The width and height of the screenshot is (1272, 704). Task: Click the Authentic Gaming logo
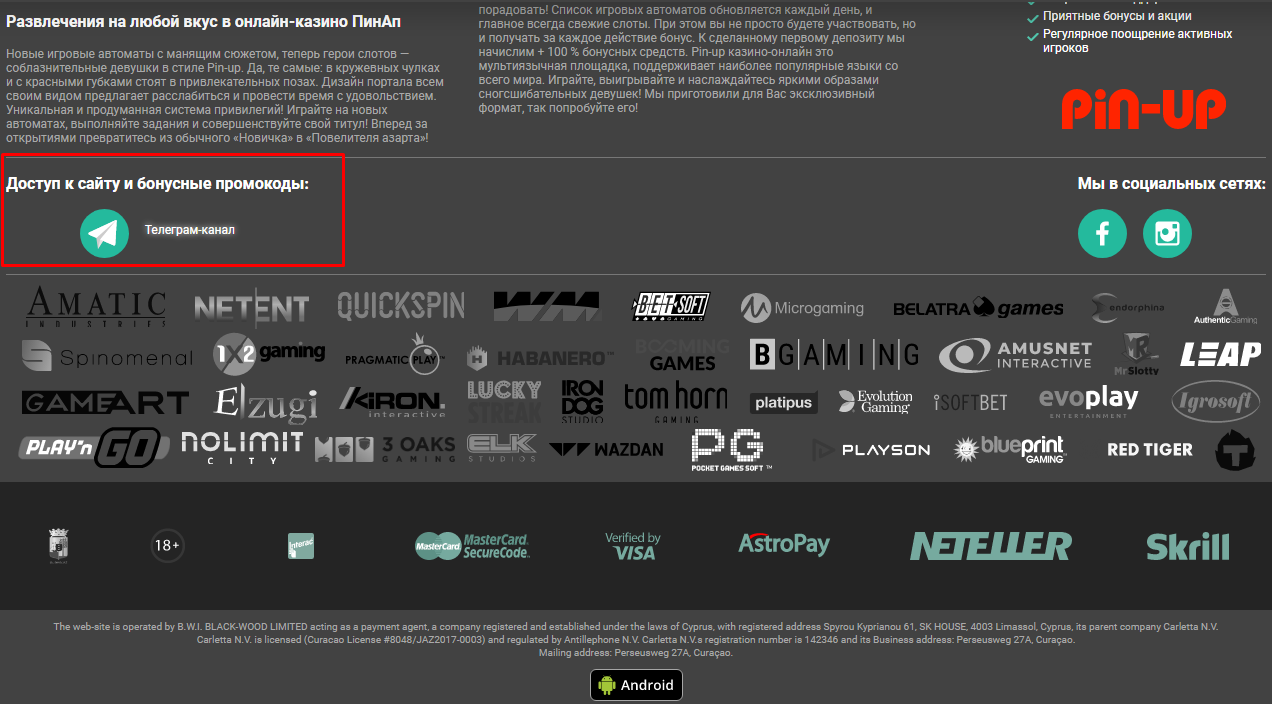point(1225,307)
